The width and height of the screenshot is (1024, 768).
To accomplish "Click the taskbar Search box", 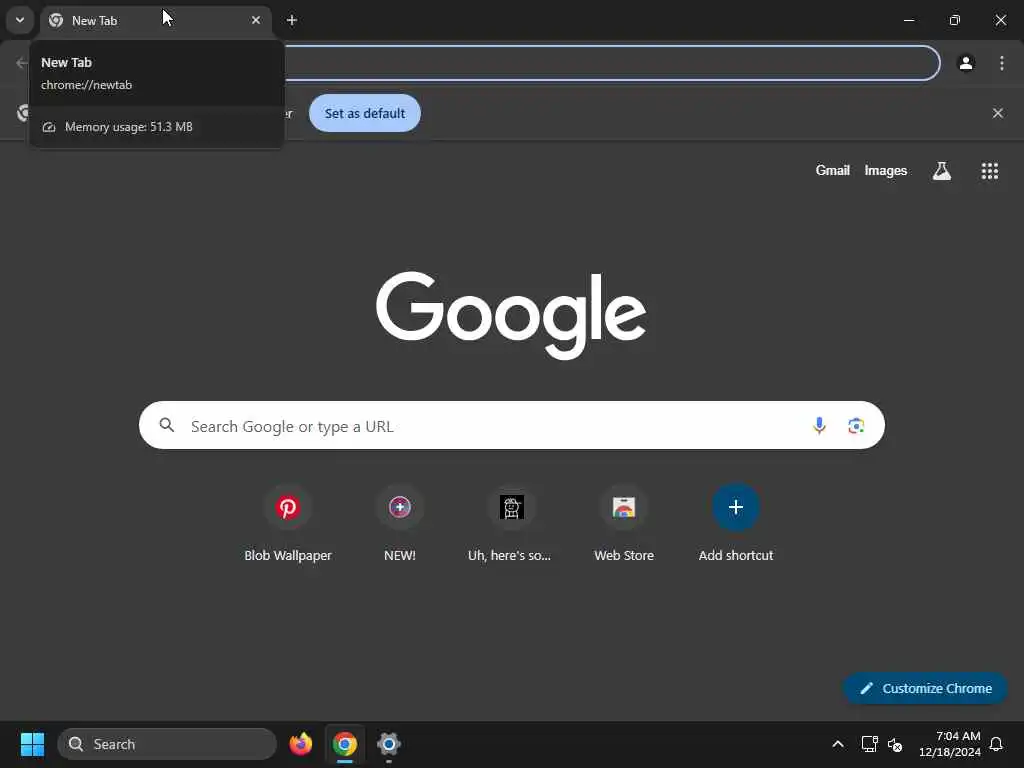I will click(x=167, y=744).
